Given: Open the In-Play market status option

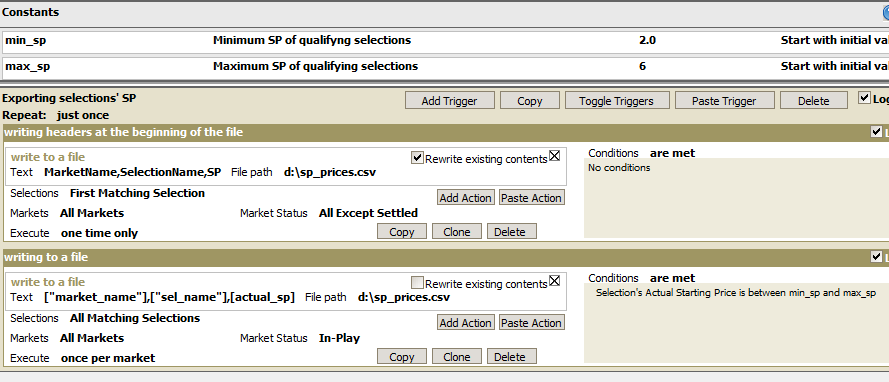Looking at the screenshot, I should (340, 338).
